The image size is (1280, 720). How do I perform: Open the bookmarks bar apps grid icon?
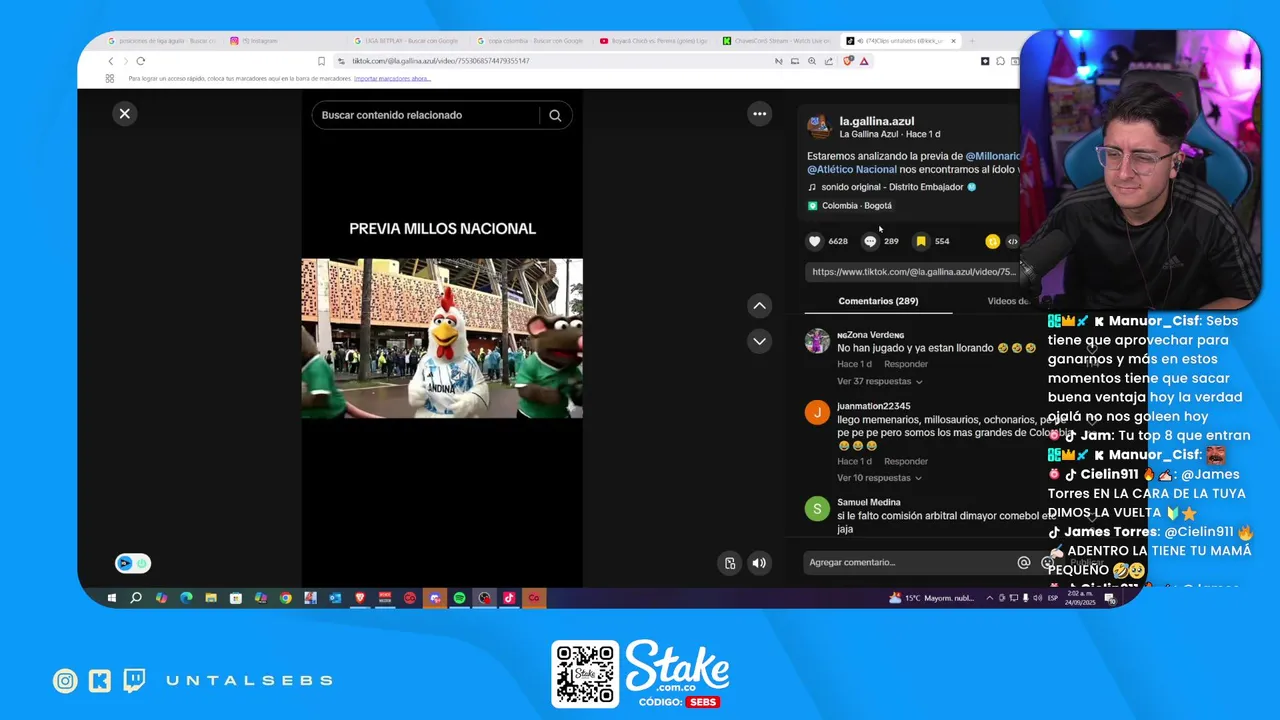[110, 78]
